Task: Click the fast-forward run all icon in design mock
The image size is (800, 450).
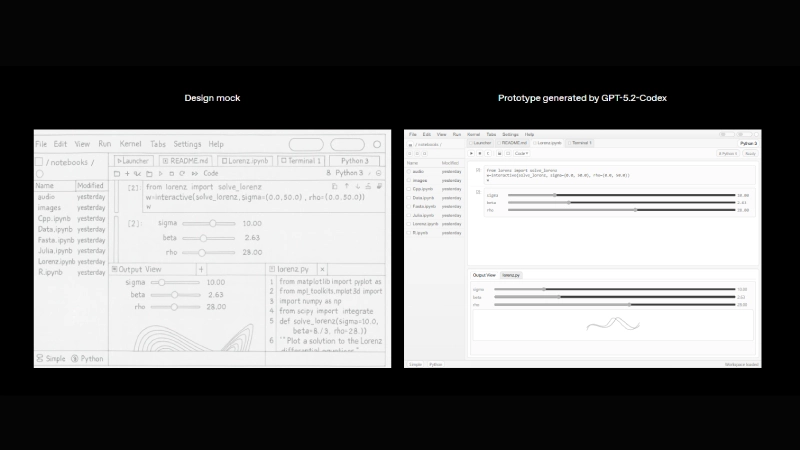Action: click(x=195, y=174)
